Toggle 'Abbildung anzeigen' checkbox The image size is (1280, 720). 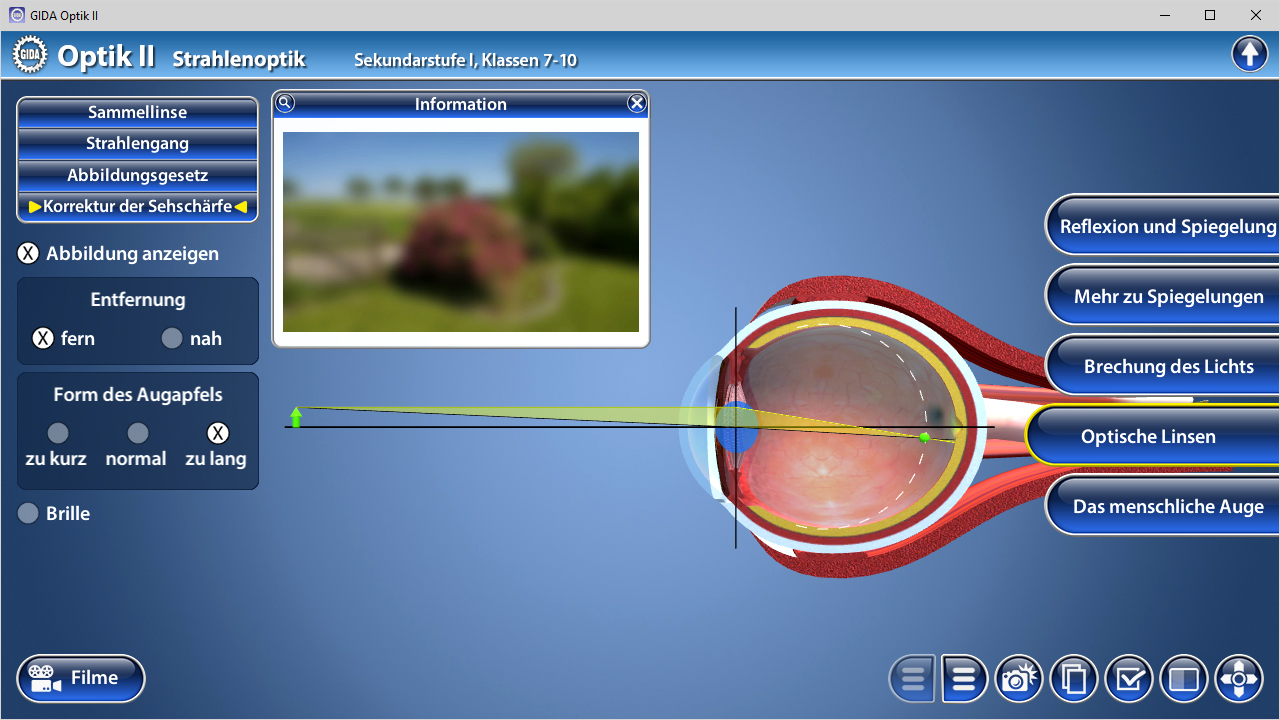pyautogui.click(x=28, y=254)
